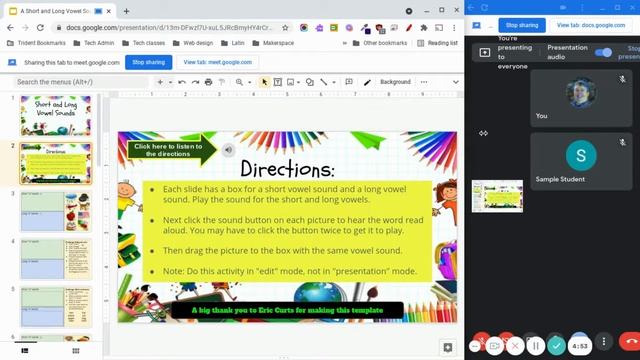Open the Other bookmarks folder
The image size is (640, 360).
click(x=380, y=43)
